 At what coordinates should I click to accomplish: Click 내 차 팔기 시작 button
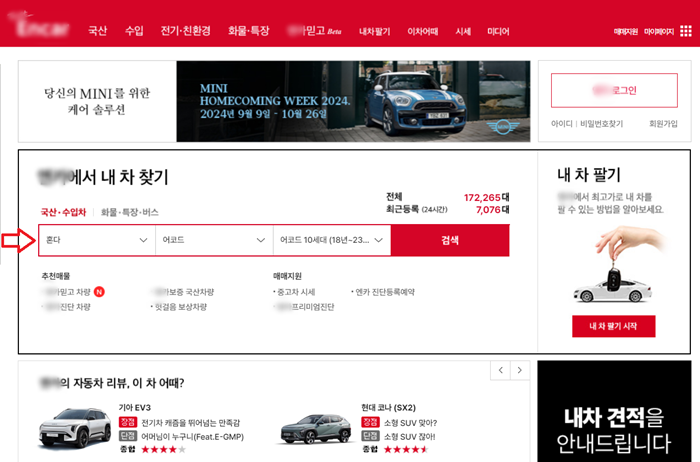pos(613,326)
